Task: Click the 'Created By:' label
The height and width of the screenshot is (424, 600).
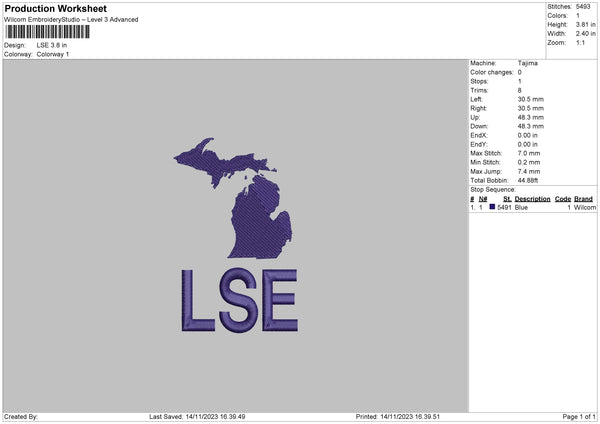Action: click(21, 416)
